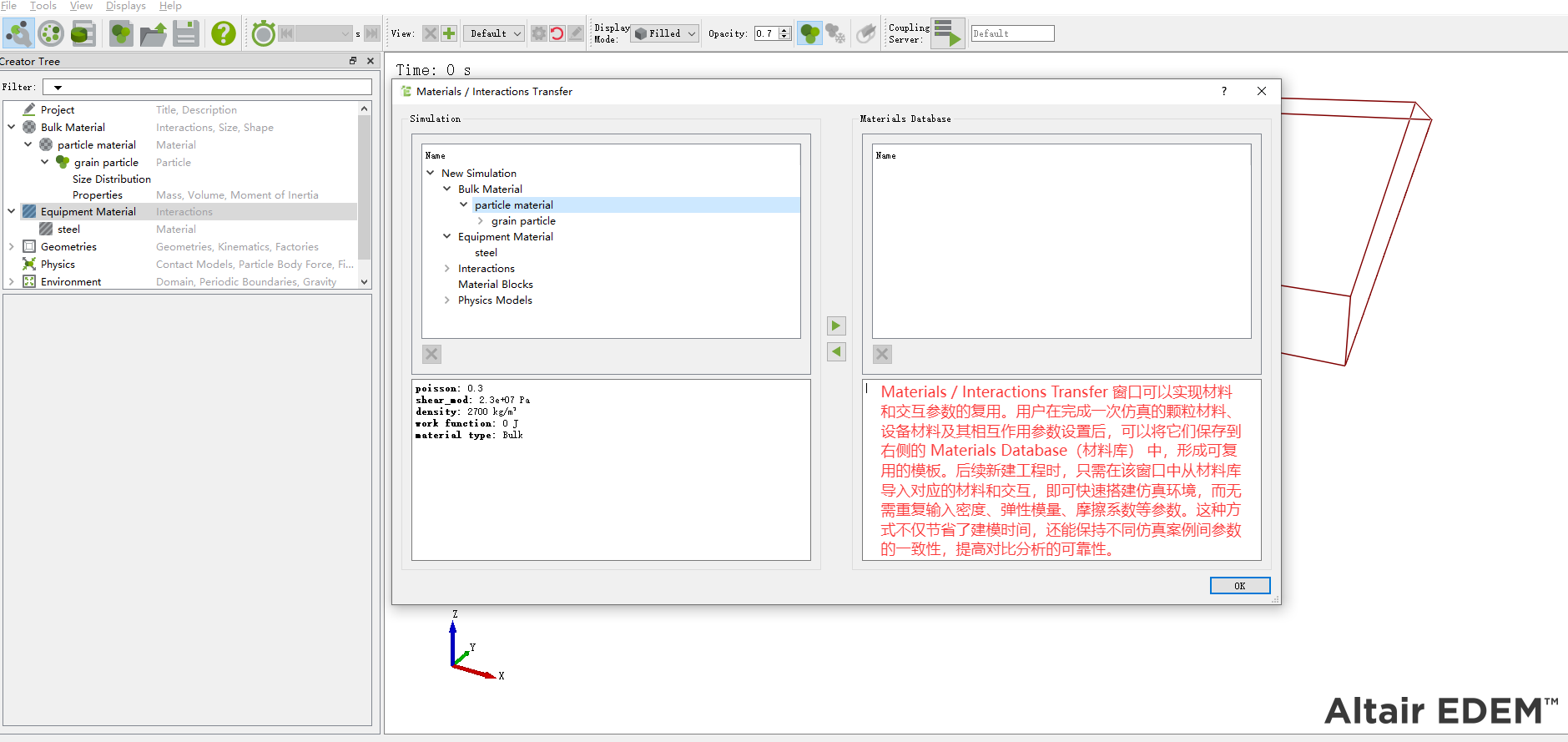The width and height of the screenshot is (1568, 742).
Task: Select particle material in transfer dialog
Action: [514, 205]
